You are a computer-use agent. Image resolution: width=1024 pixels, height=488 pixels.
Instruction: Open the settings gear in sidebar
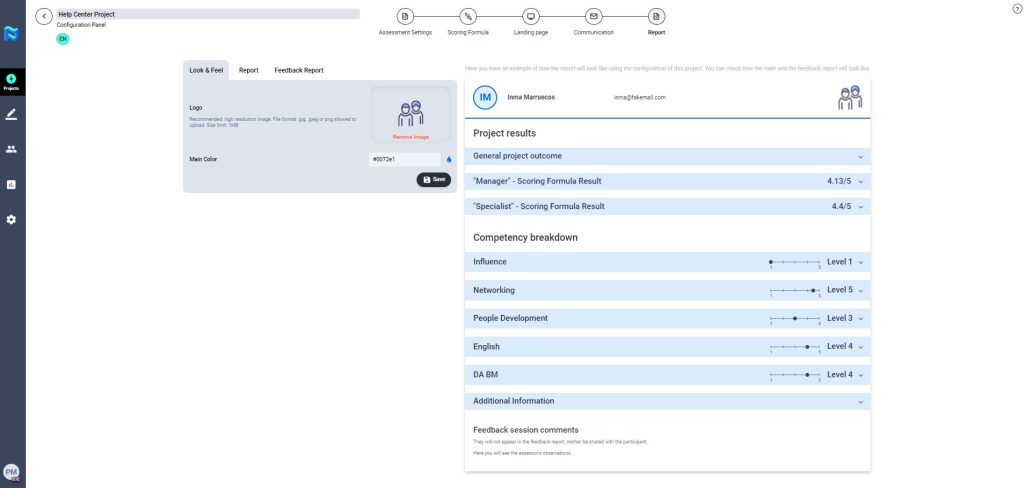pos(12,219)
